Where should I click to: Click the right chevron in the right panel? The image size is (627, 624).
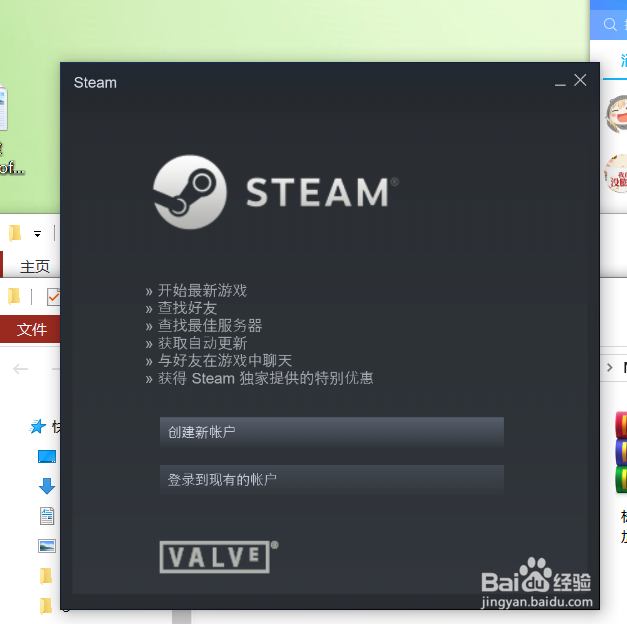point(609,368)
